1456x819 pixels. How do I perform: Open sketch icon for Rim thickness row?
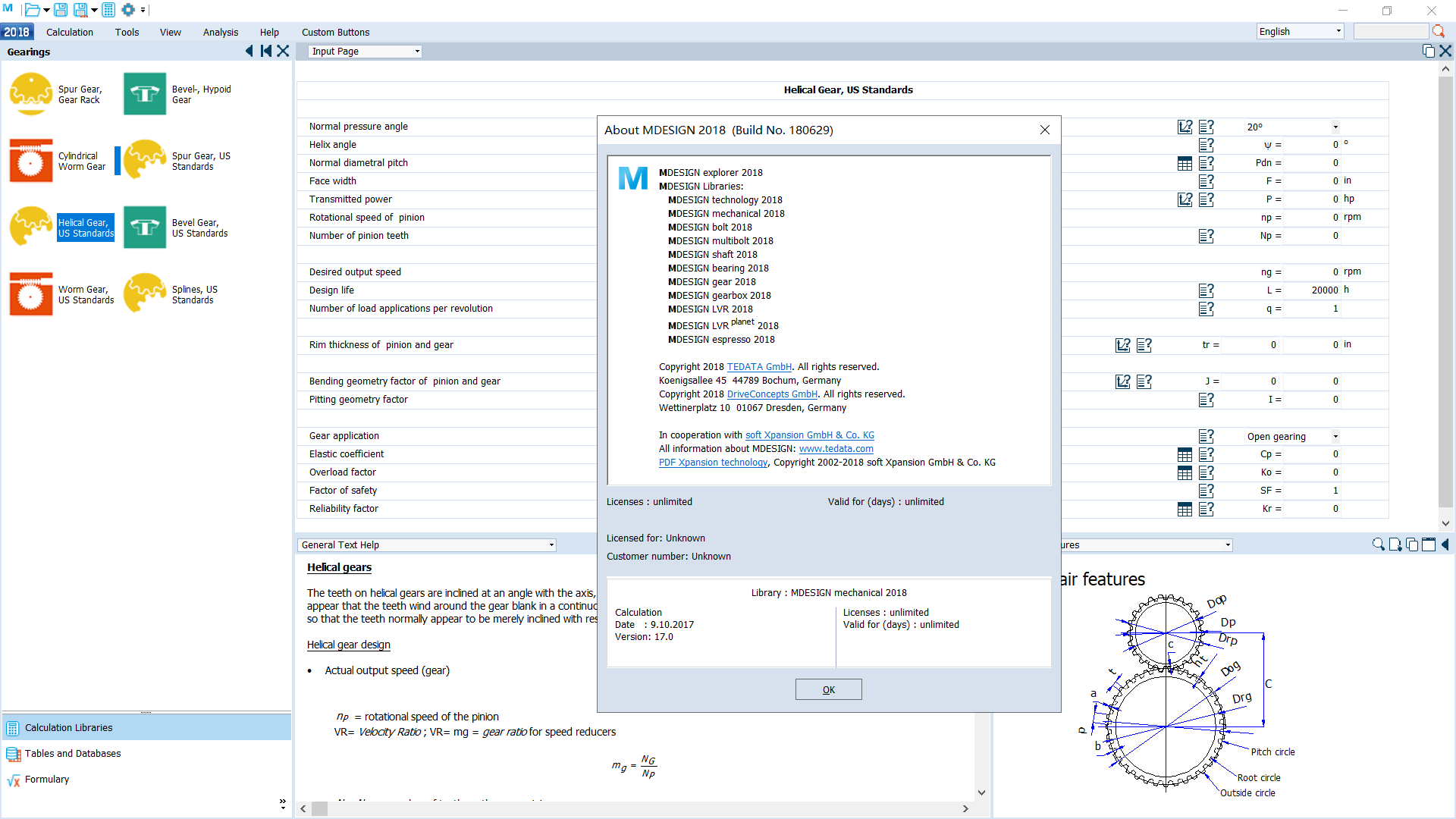(x=1122, y=345)
